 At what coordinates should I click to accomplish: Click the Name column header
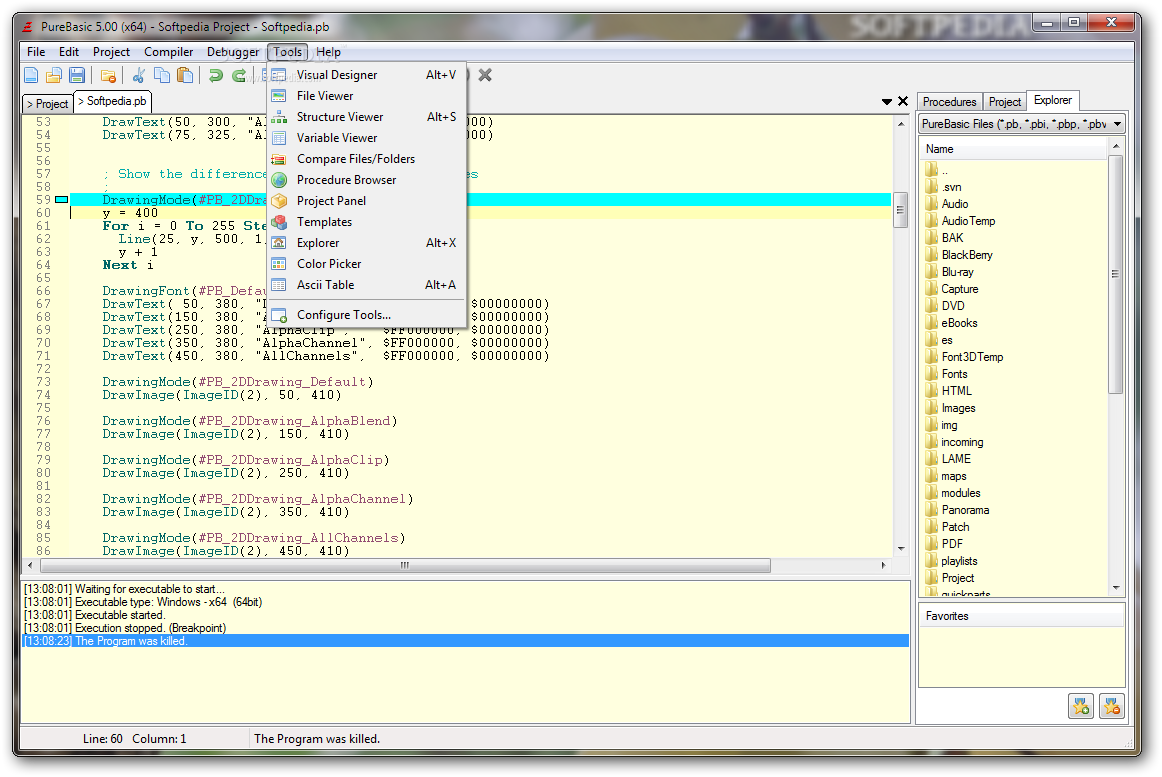(1014, 149)
